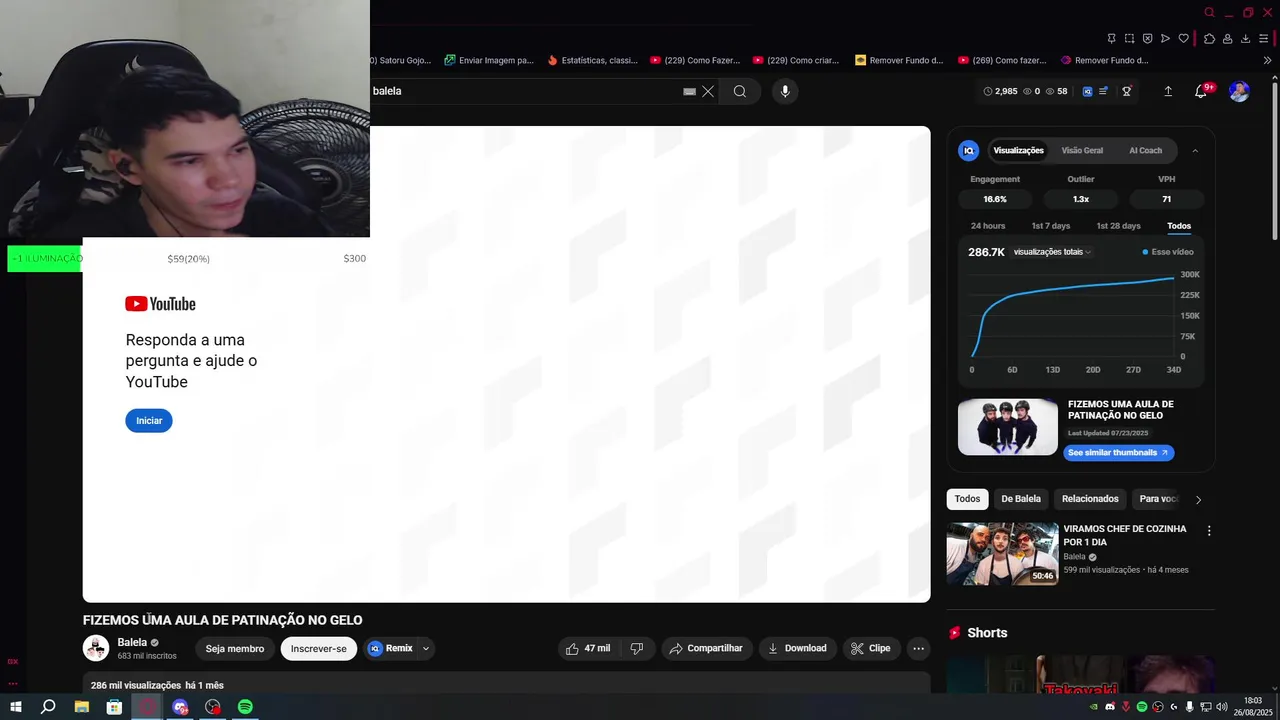This screenshot has height=720, width=1280.
Task: Click the YouTube upload arrow icon
Action: [x=1168, y=91]
